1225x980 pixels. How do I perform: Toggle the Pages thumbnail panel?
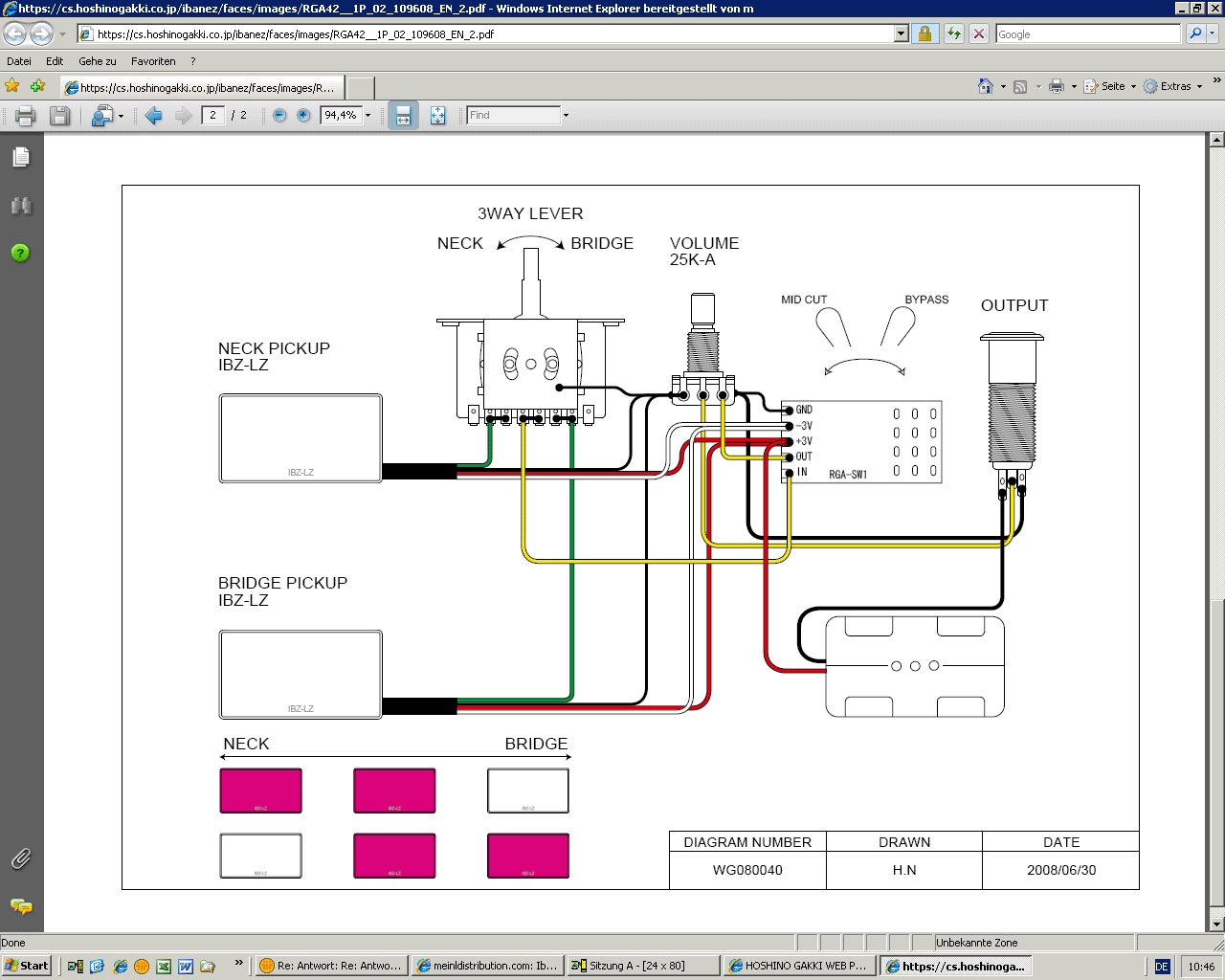pyautogui.click(x=20, y=157)
